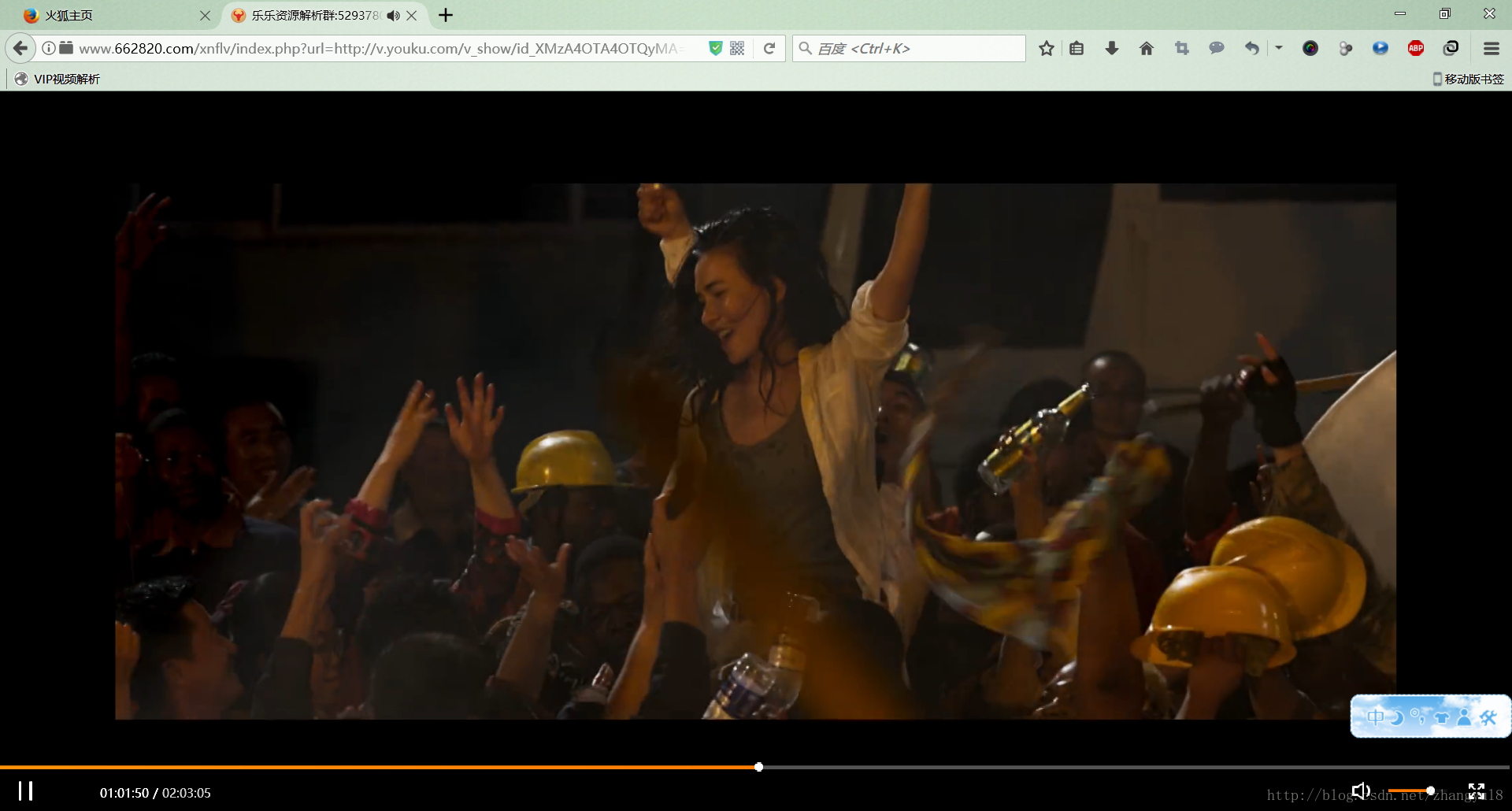Show QR code for this page
This screenshot has width=1512, height=811.
pyautogui.click(x=737, y=48)
